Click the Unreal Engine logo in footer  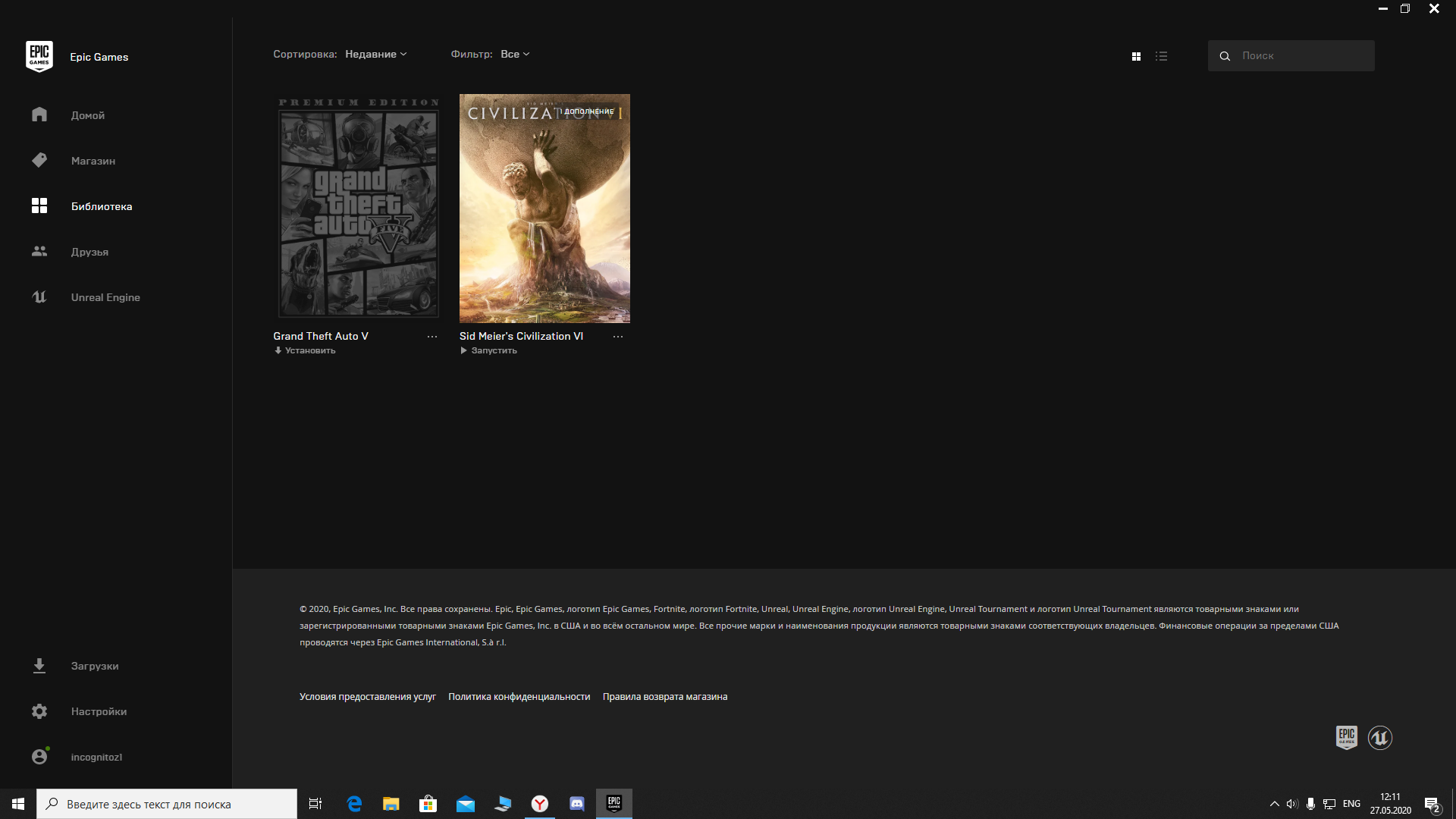pos(1380,737)
